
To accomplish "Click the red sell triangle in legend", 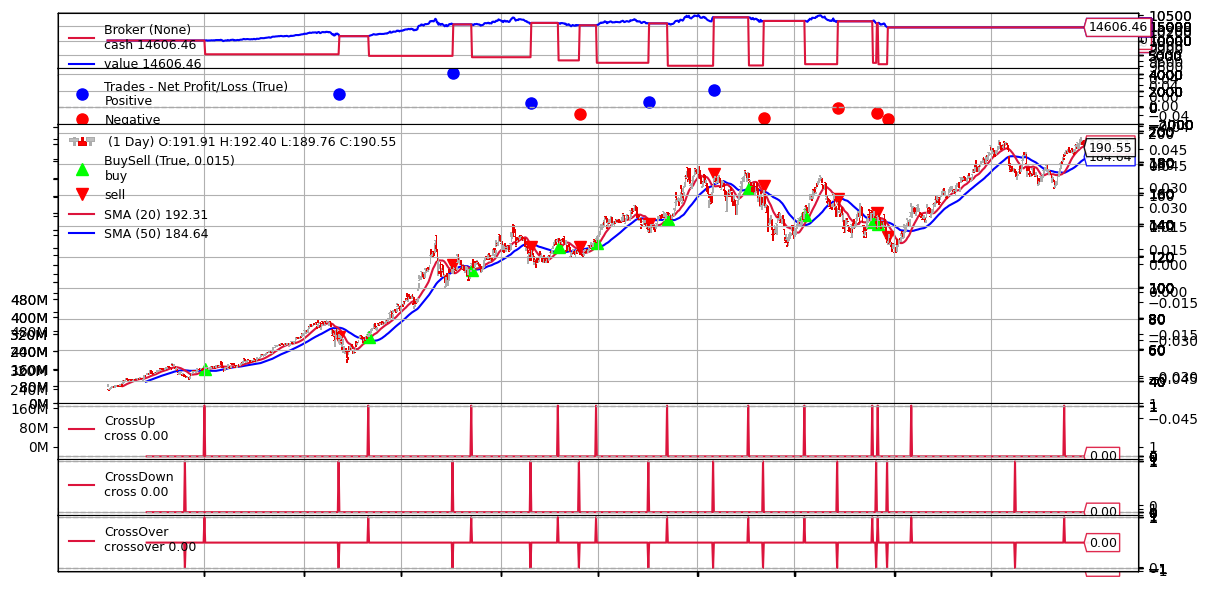I will (82, 195).
